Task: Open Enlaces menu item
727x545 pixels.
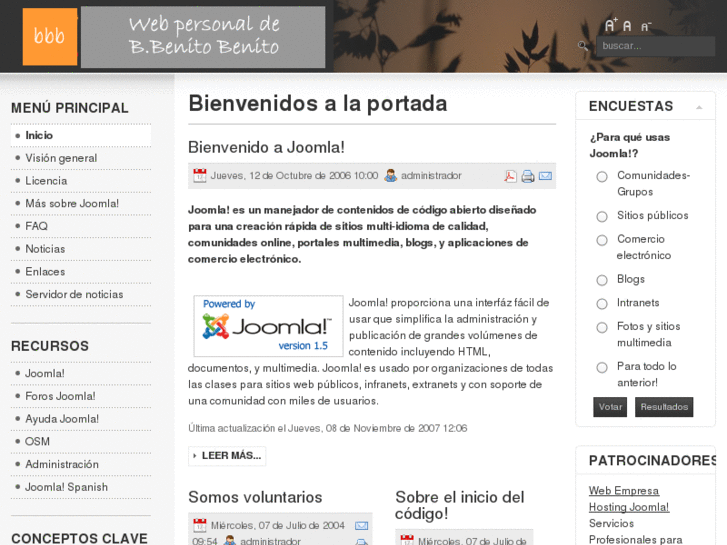Action: [x=81, y=272]
